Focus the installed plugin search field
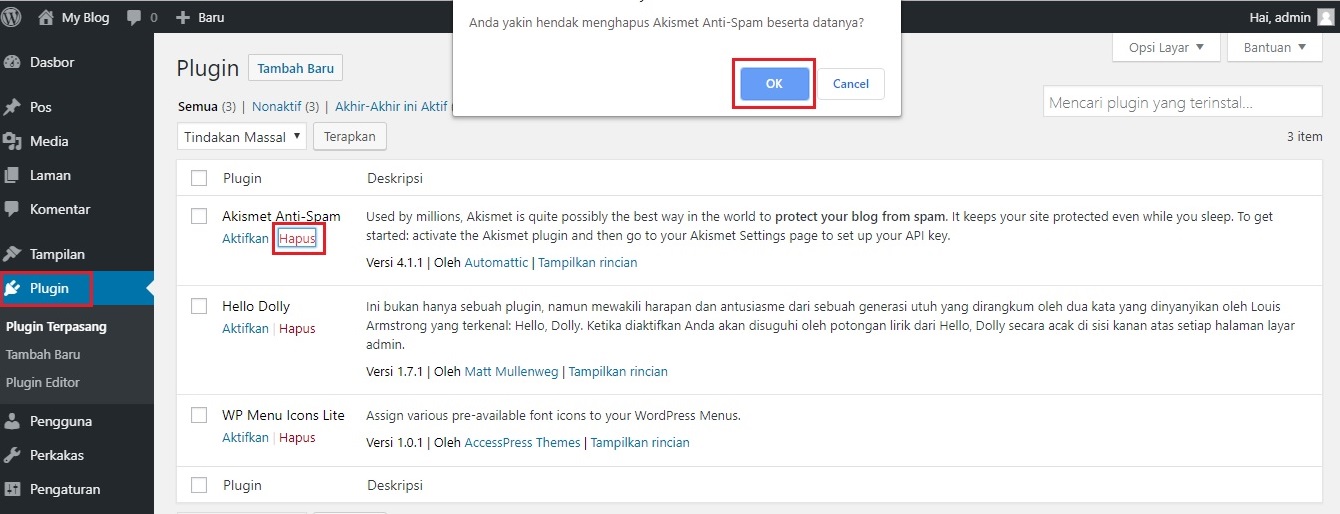The image size is (1340, 514). point(1183,102)
